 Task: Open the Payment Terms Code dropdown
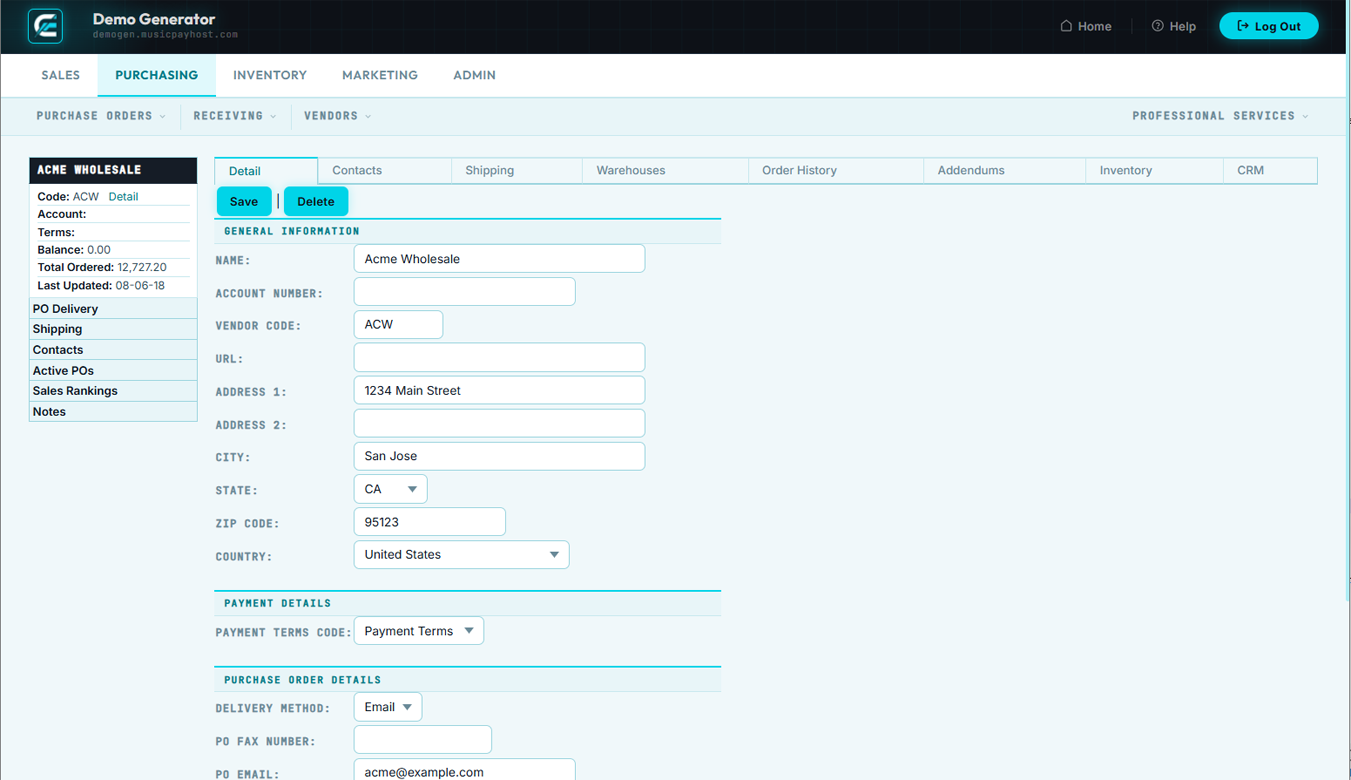point(418,631)
